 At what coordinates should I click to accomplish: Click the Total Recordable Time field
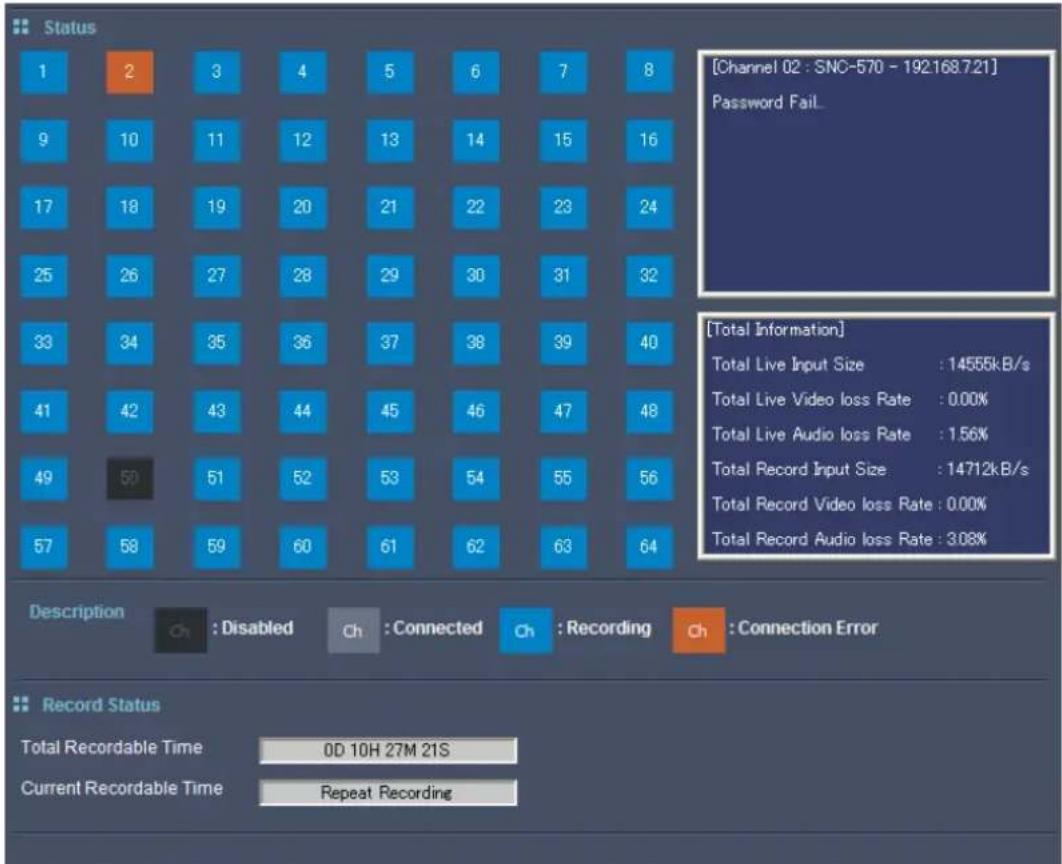point(388,751)
